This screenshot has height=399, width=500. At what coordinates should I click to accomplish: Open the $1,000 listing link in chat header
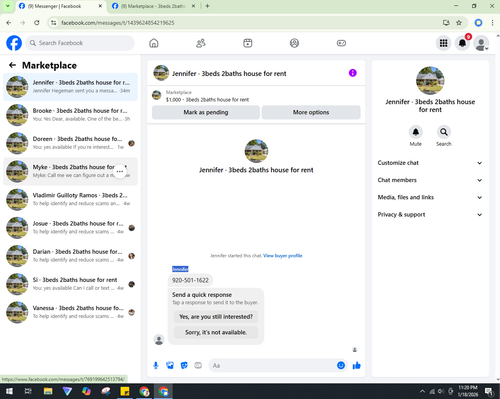click(207, 100)
